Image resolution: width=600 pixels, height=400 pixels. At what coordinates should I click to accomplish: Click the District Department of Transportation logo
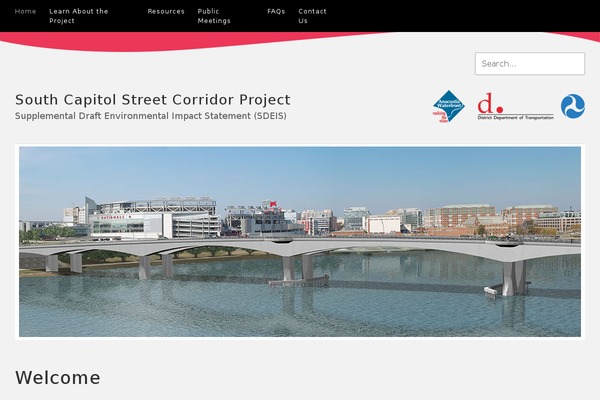pos(515,106)
